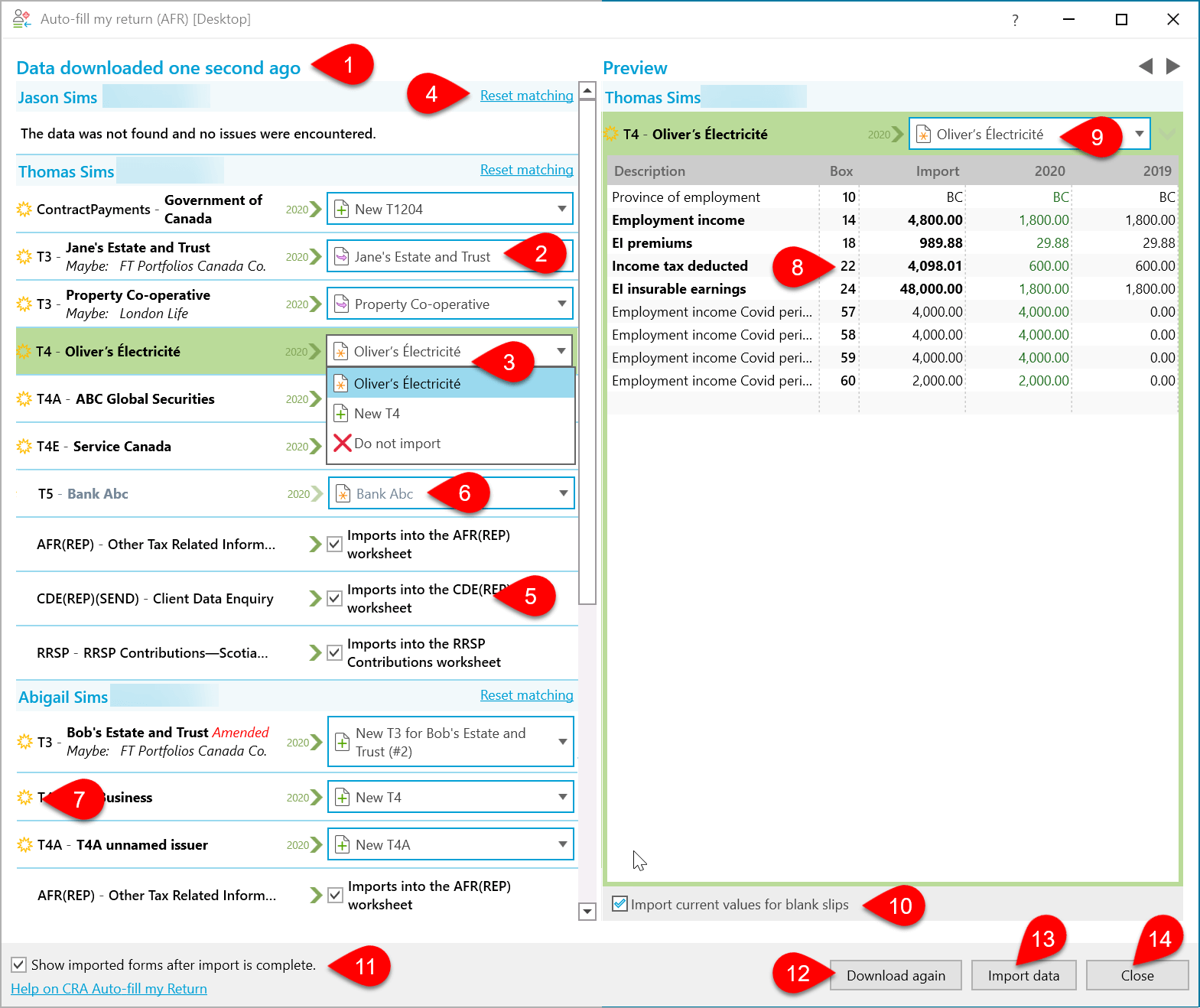Click the EI premiums import value 989.88
The image size is (1200, 1008).
pos(941,242)
